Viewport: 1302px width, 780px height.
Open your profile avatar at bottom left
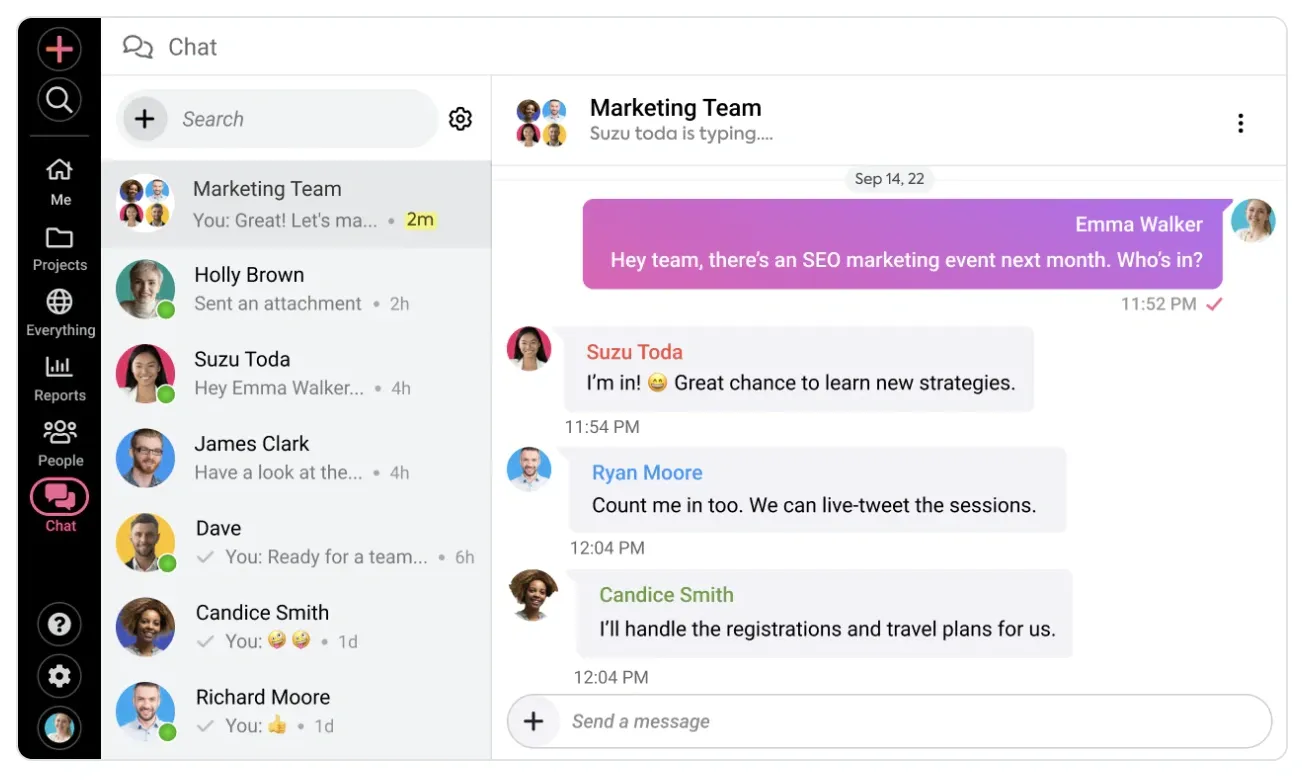pos(59,728)
